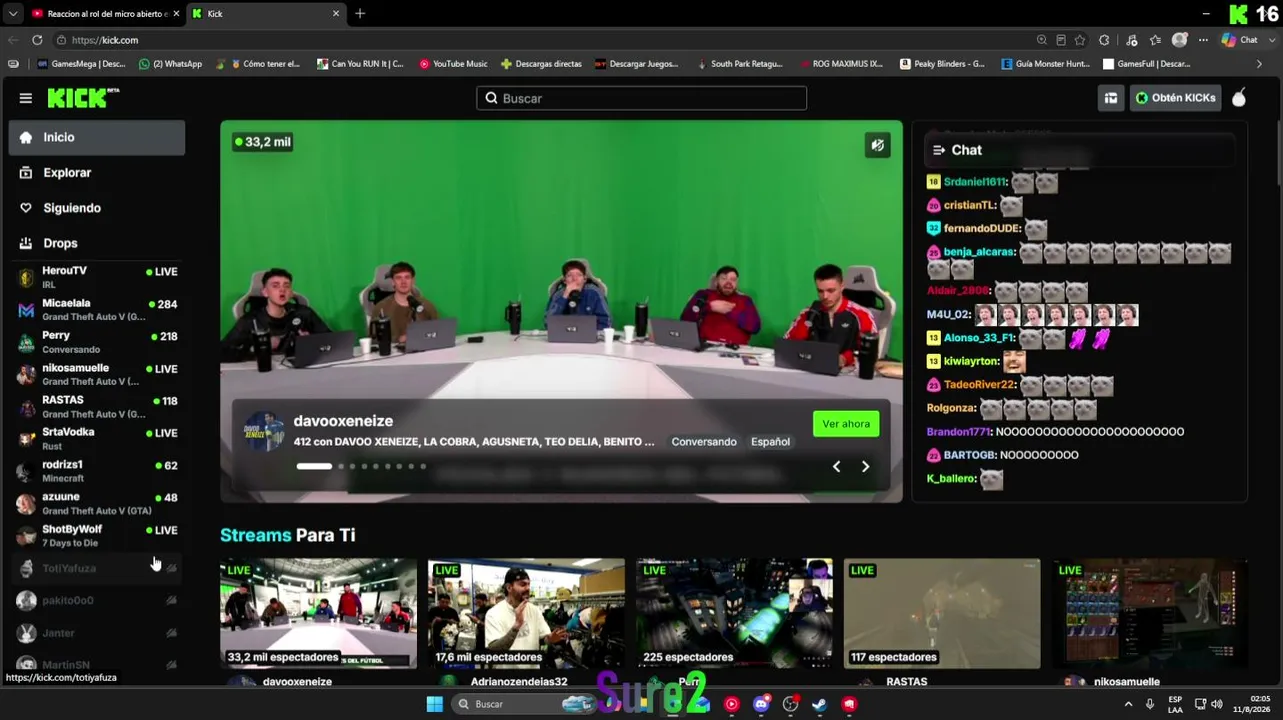Open the Kick shop icon beside Obtén KICKs

(x=1111, y=98)
